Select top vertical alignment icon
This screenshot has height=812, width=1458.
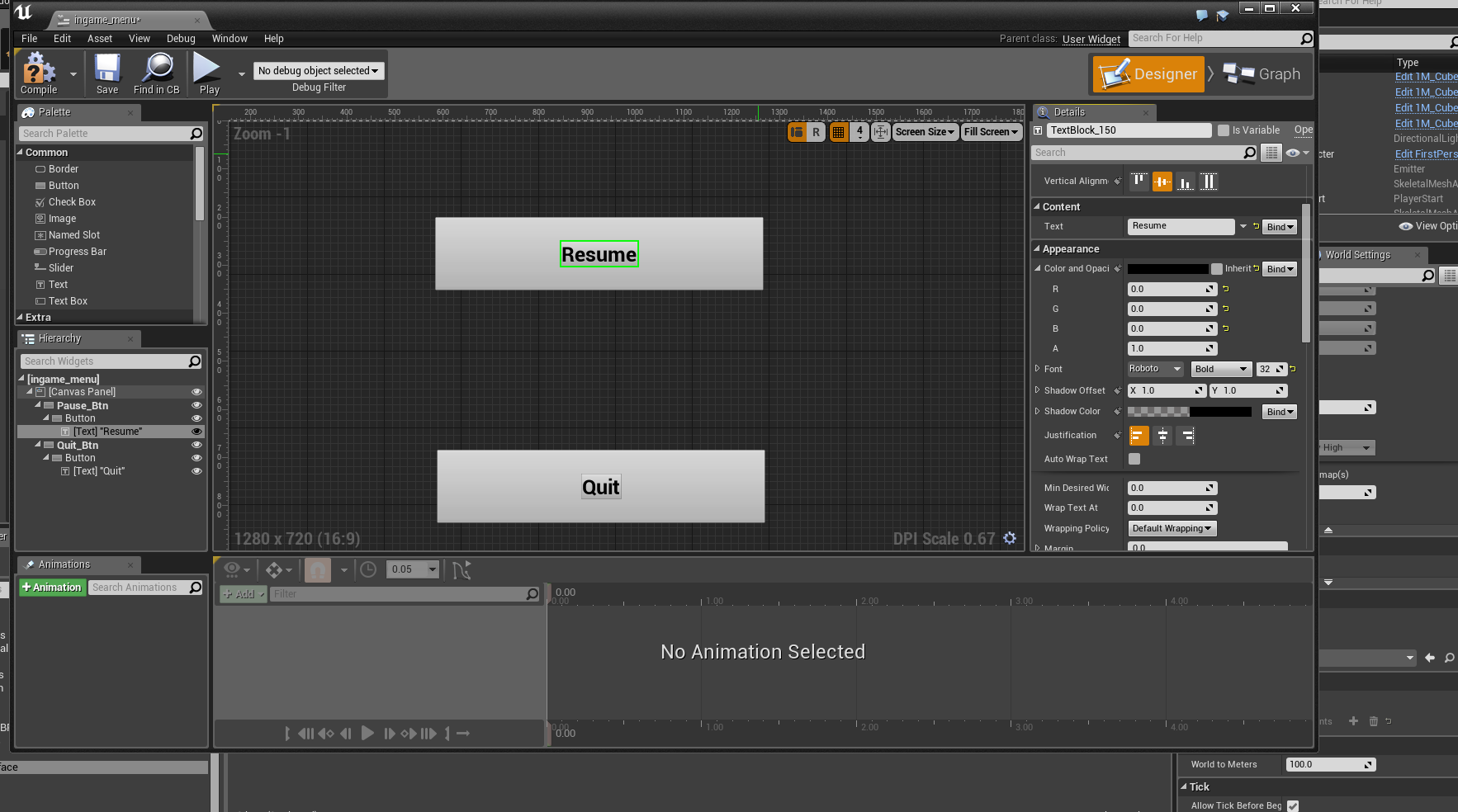(1139, 182)
